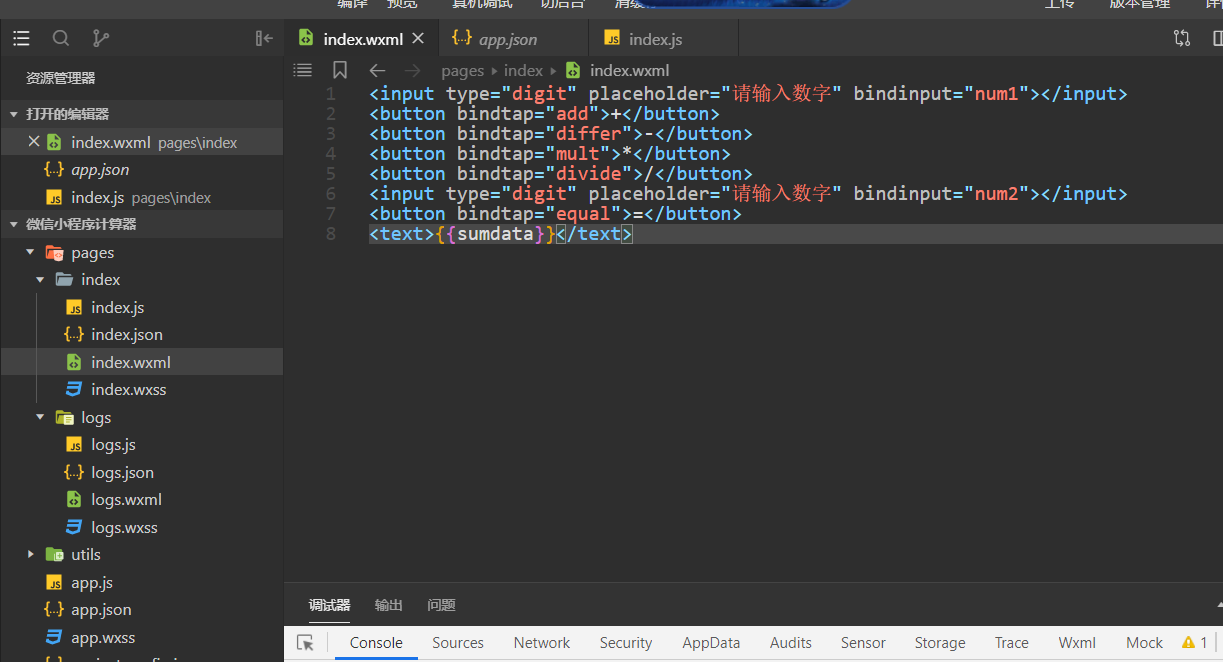1223x662 pixels.
Task: Open index.js under index folder in tree
Action: point(141,307)
